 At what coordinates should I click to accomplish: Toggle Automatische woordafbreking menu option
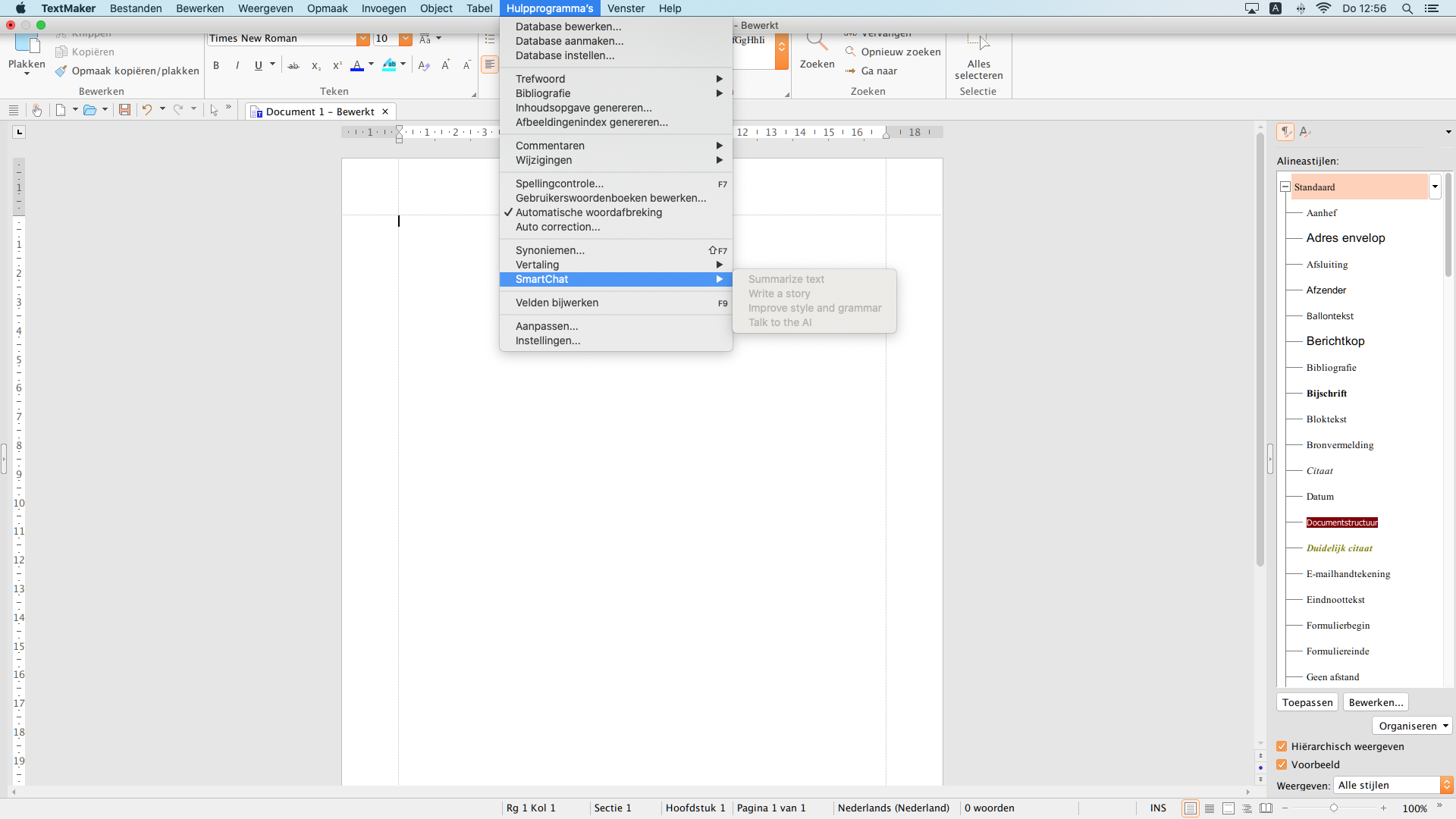(588, 212)
